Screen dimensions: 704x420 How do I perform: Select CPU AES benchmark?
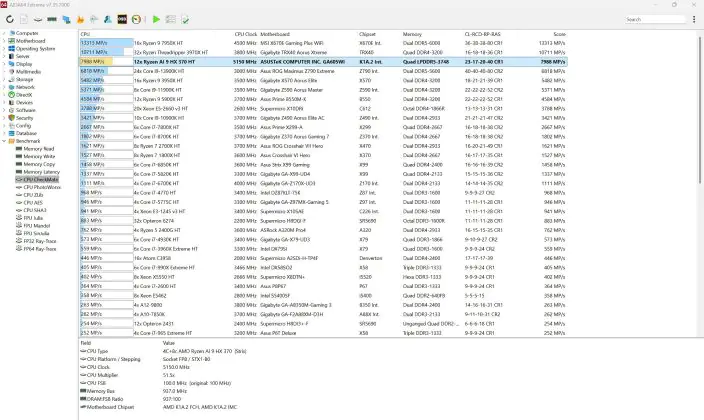[x=33, y=203]
